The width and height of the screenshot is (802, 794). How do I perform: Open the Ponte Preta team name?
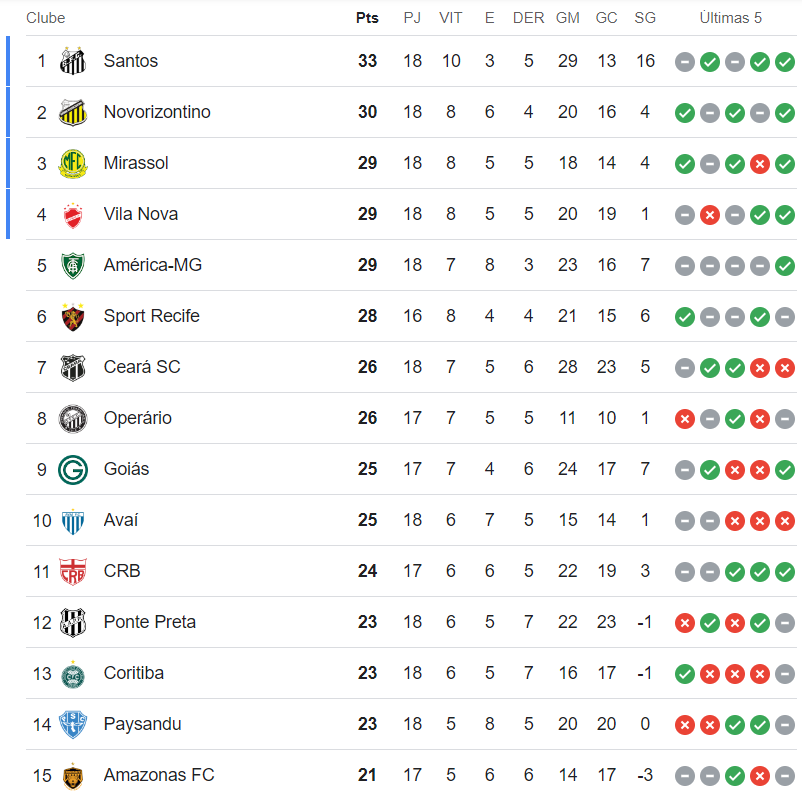(149, 622)
